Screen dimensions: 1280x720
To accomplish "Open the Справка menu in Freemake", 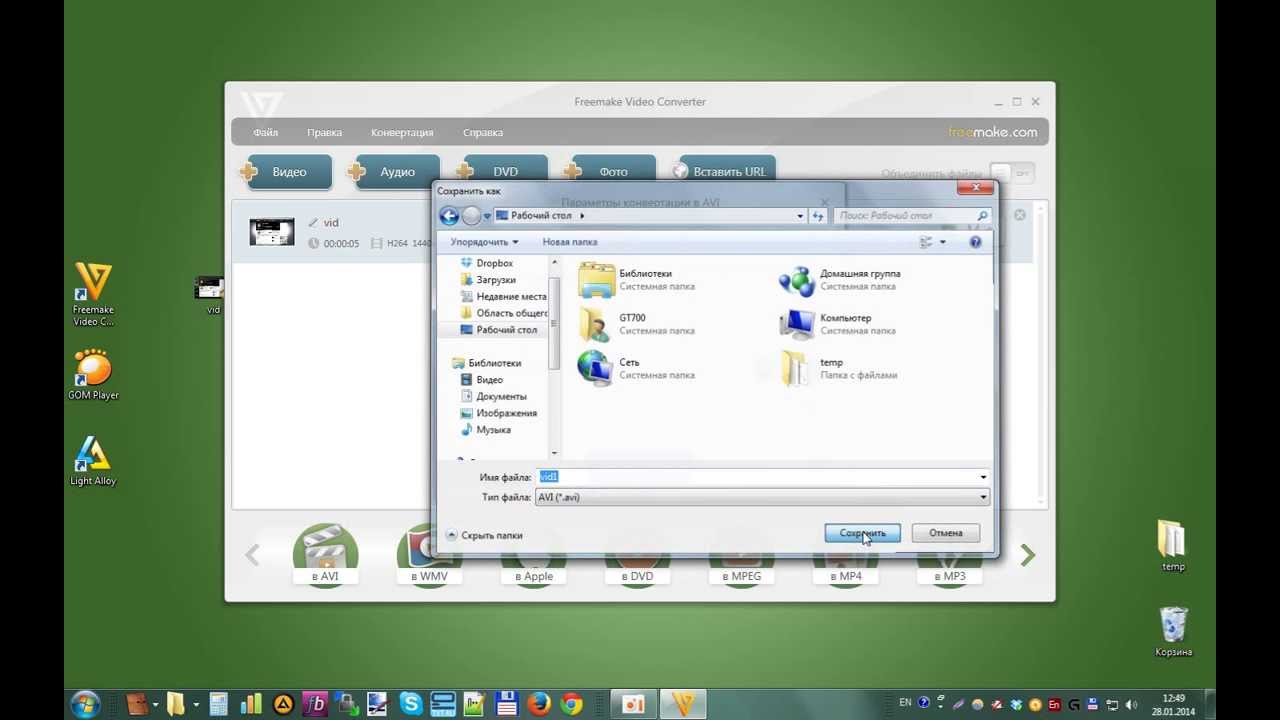I will click(483, 132).
